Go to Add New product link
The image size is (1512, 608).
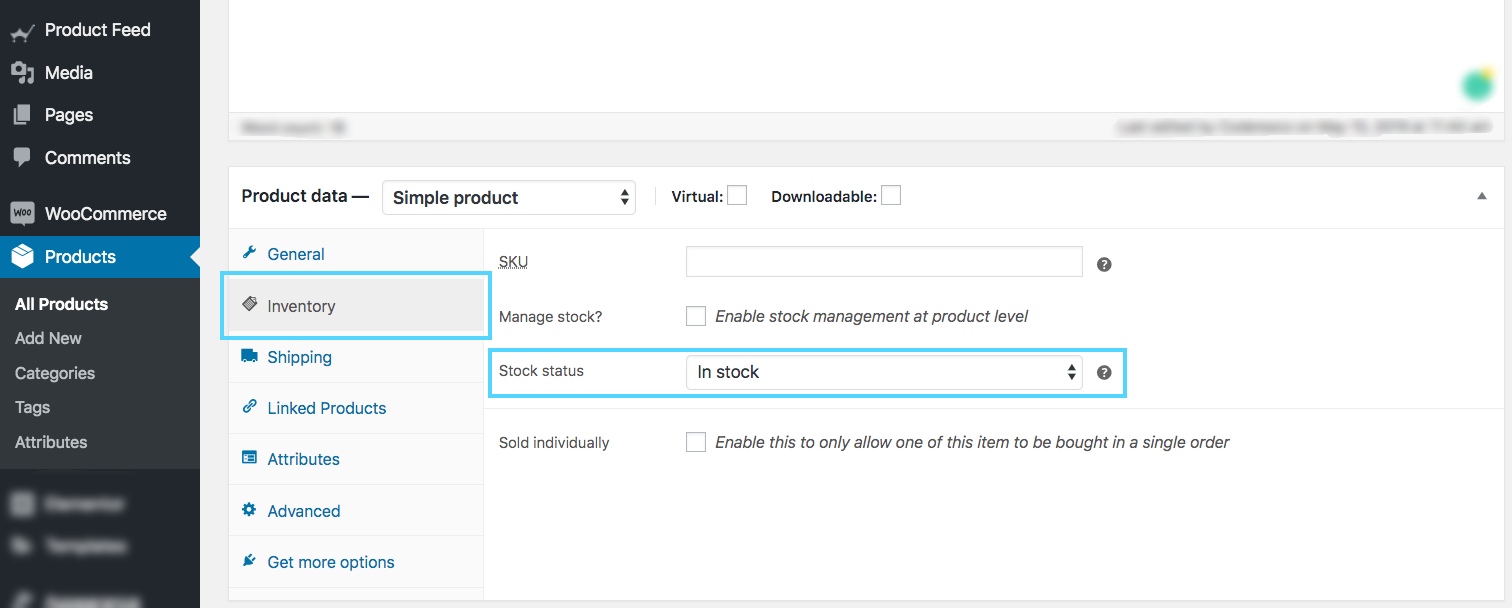click(48, 338)
